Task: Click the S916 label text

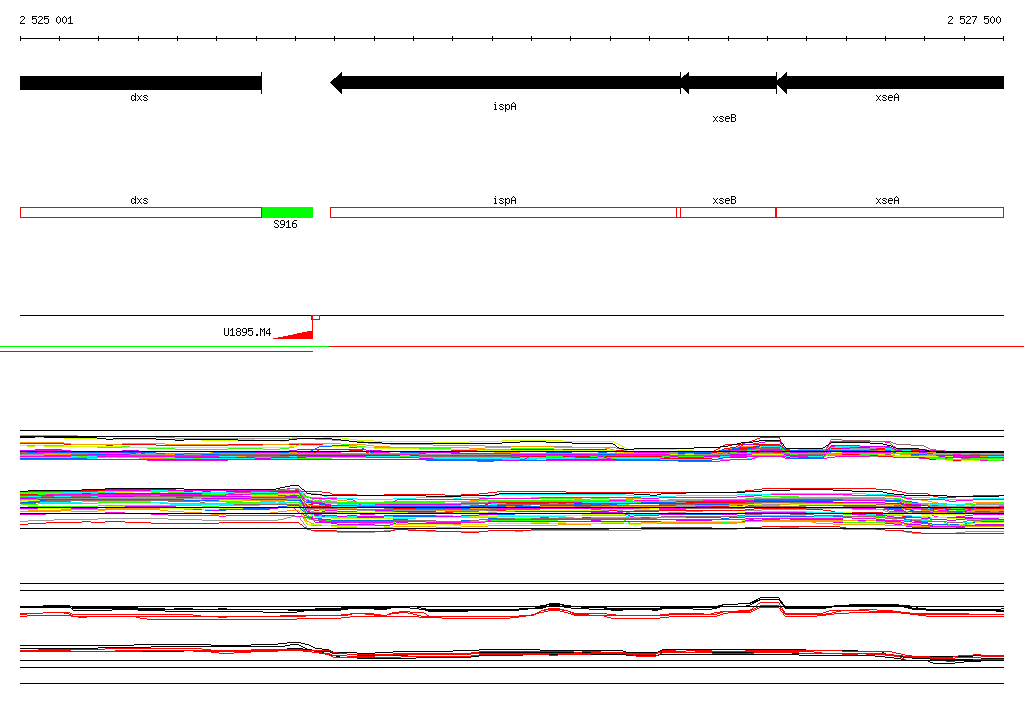Action: pos(285,225)
